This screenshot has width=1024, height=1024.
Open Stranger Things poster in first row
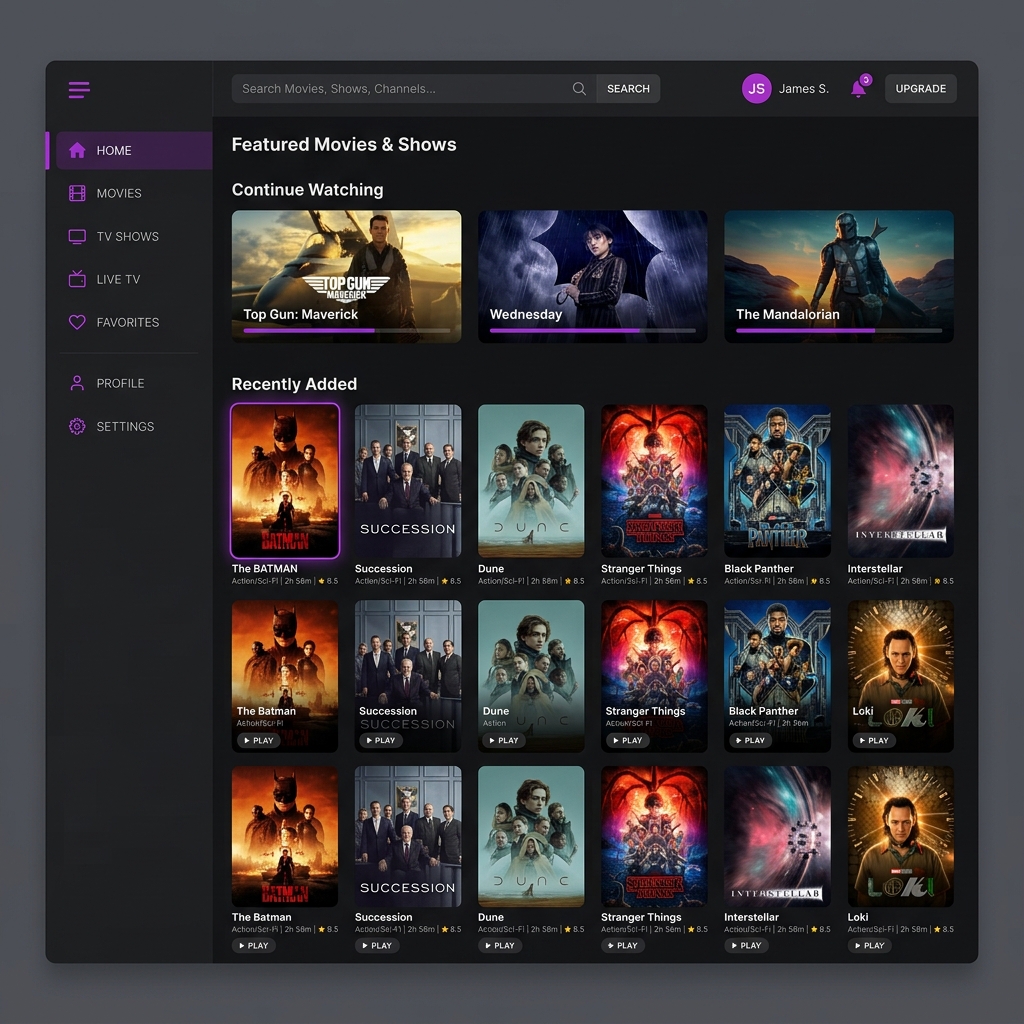click(654, 481)
